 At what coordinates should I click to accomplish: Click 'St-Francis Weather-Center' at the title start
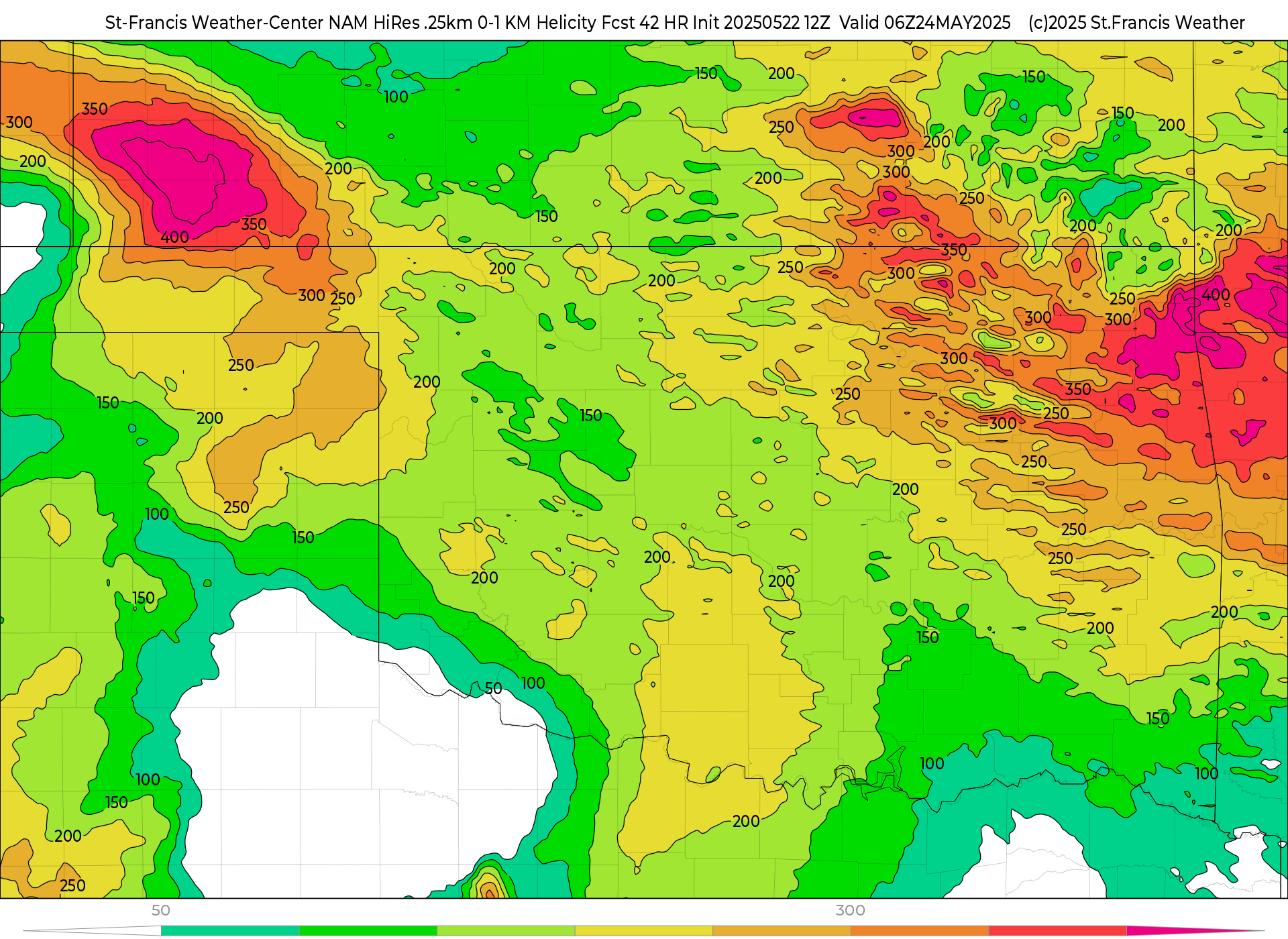(x=215, y=23)
